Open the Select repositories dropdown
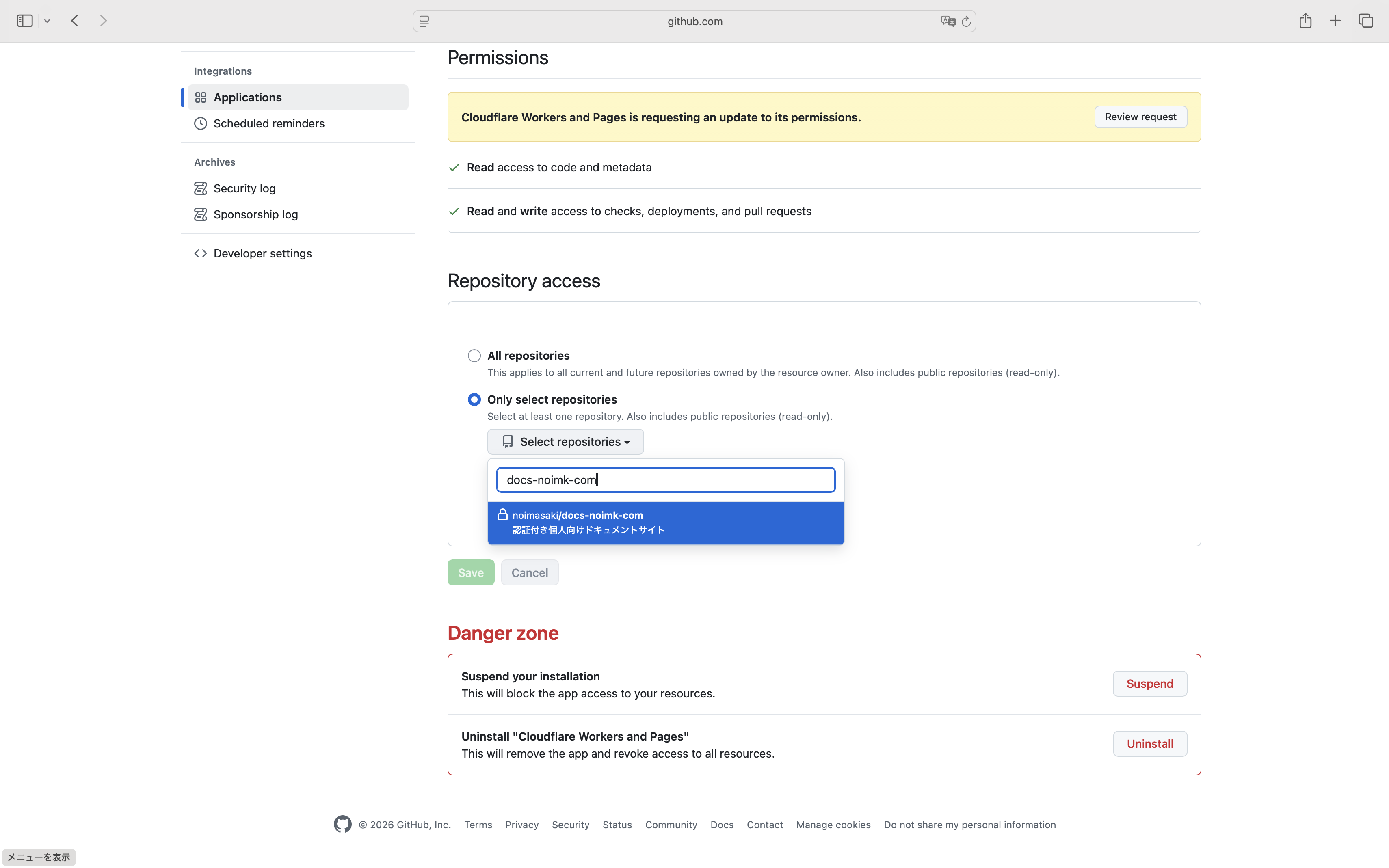 coord(565,441)
